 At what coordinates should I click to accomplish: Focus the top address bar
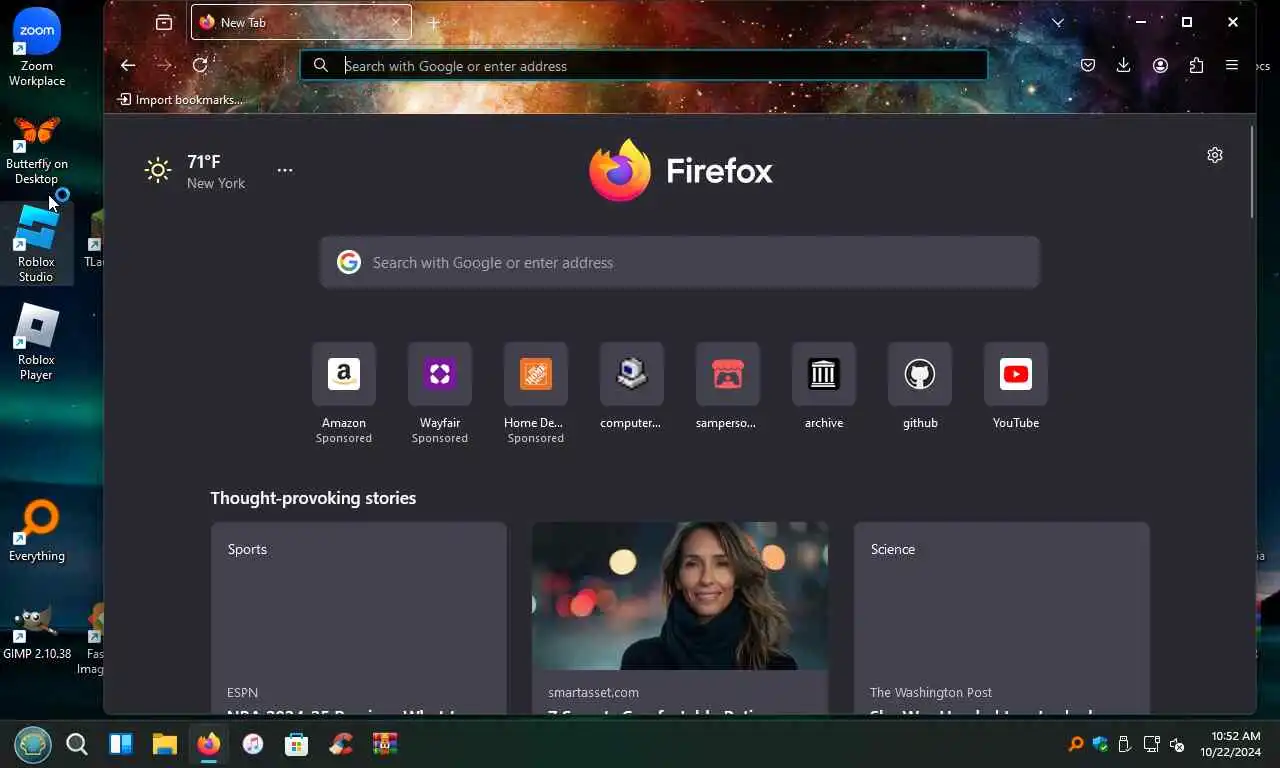pos(644,65)
